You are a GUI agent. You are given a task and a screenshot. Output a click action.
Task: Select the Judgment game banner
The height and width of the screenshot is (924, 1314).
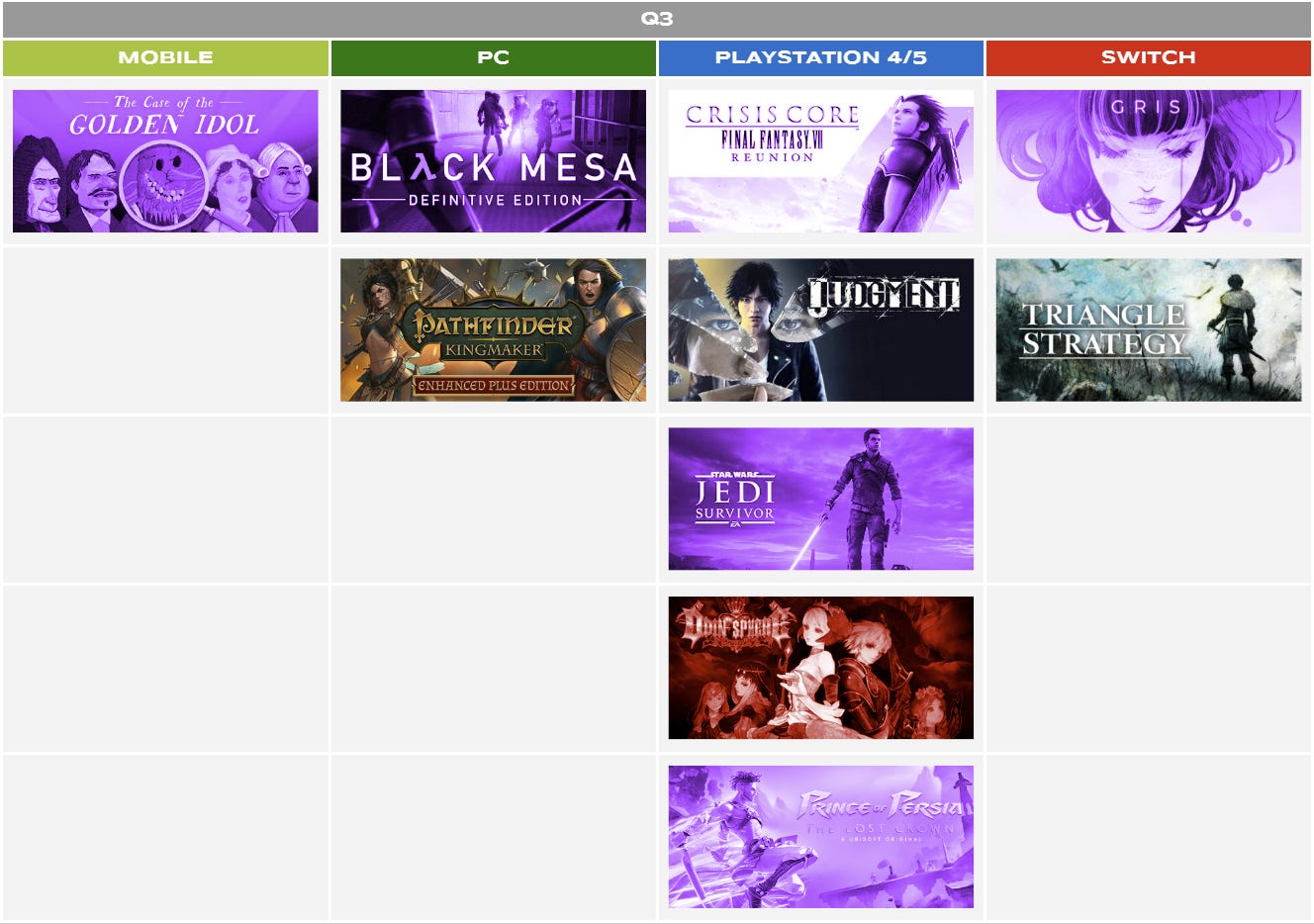[x=820, y=330]
